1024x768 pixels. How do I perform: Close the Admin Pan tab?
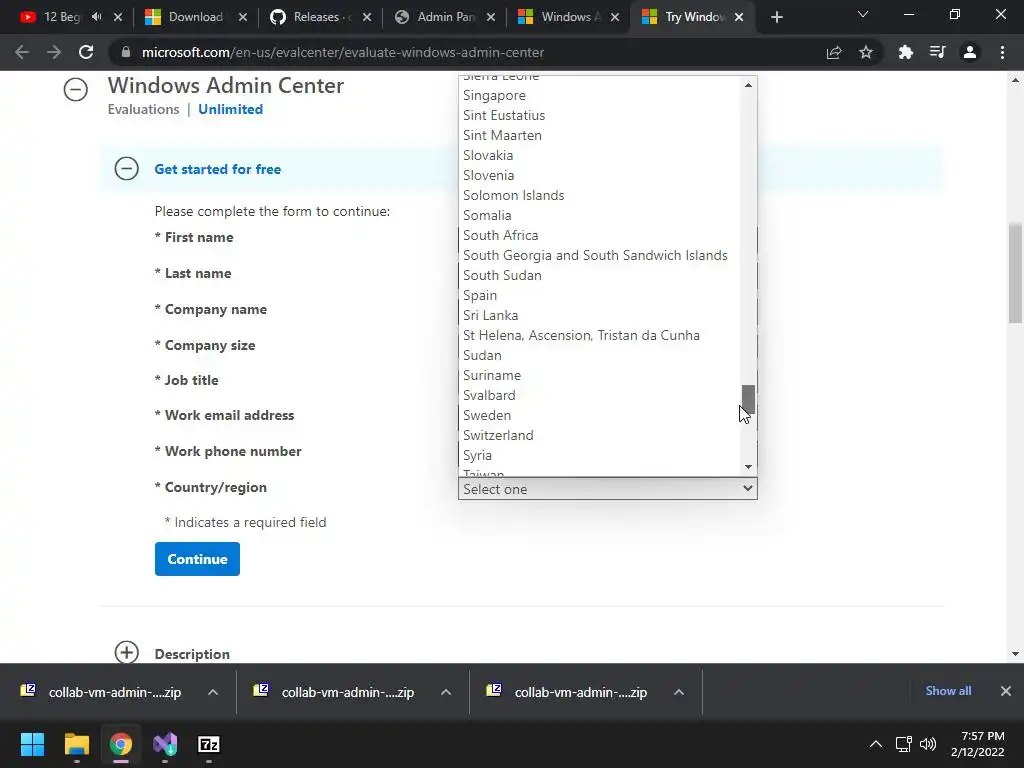[491, 17]
